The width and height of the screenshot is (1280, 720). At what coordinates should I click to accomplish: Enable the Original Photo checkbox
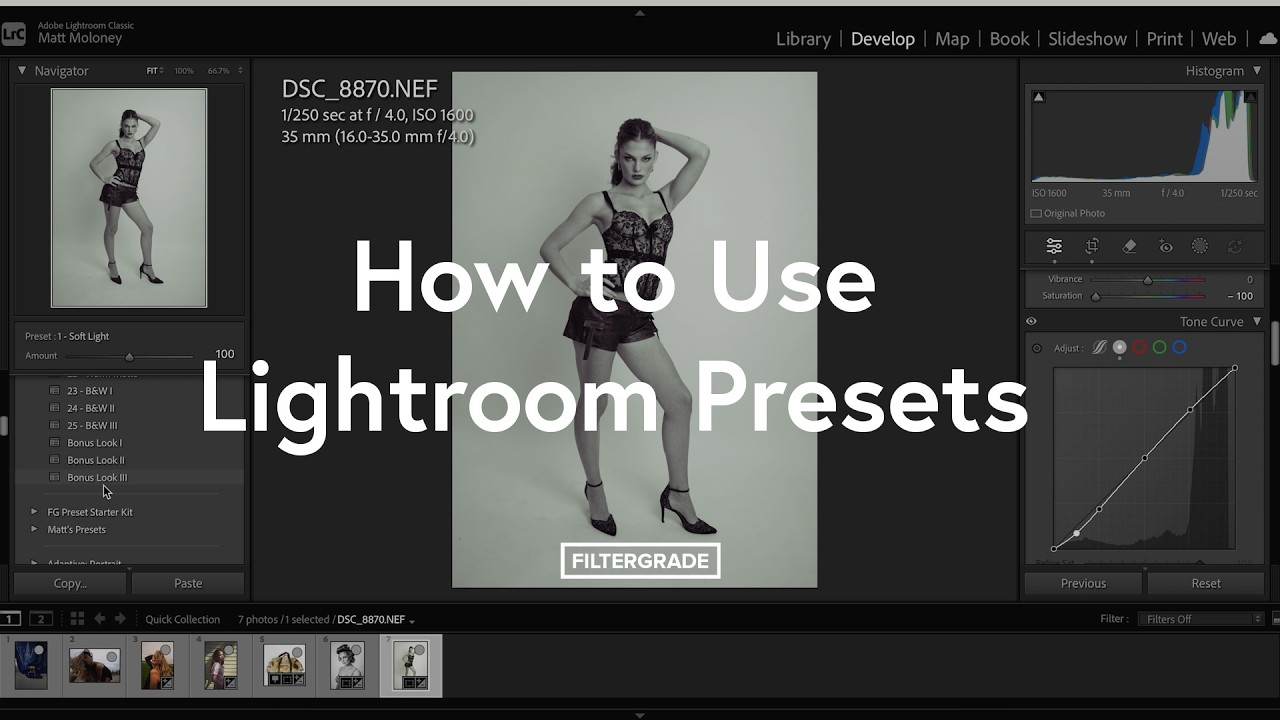point(1035,213)
